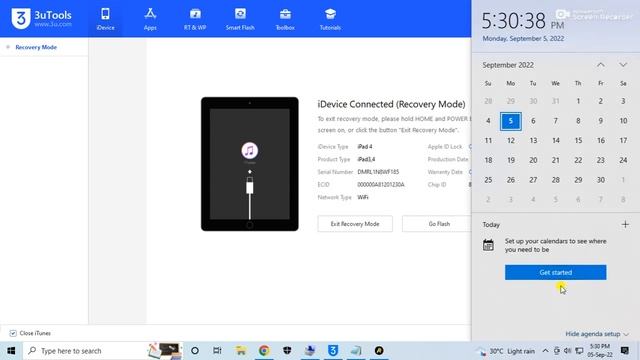This screenshot has height=360, width=640.
Task: Select August 28 in calendar
Action: coord(488,101)
